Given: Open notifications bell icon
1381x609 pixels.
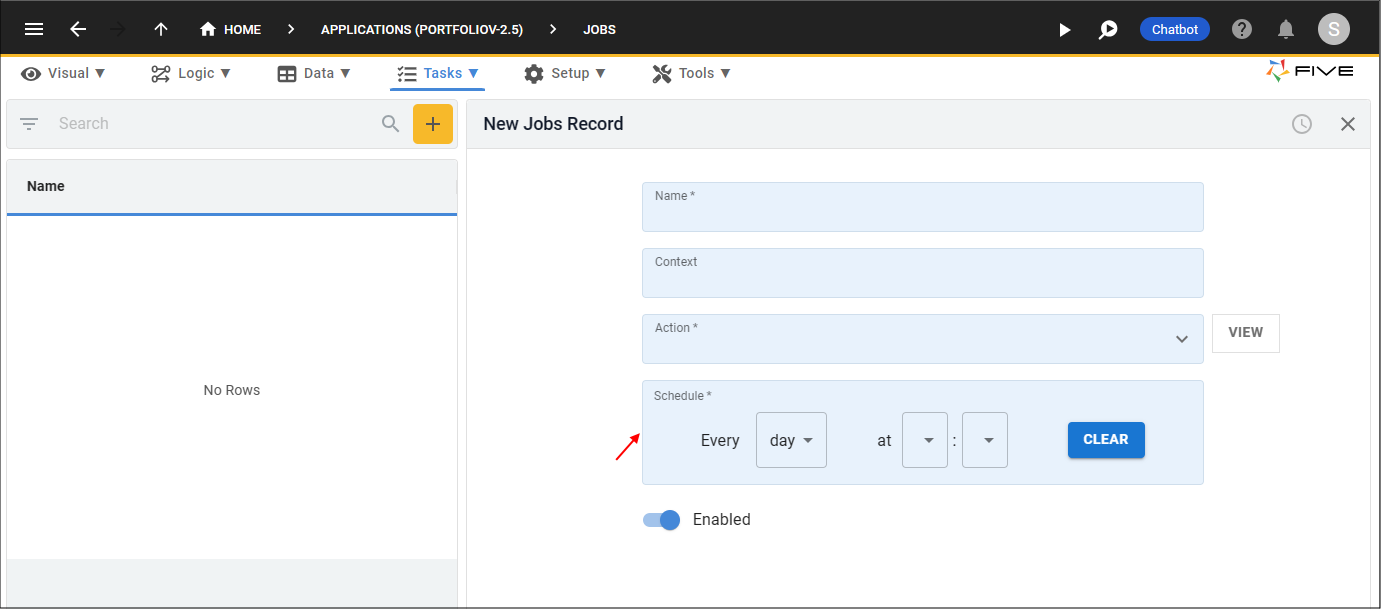Looking at the screenshot, I should 1288,29.
